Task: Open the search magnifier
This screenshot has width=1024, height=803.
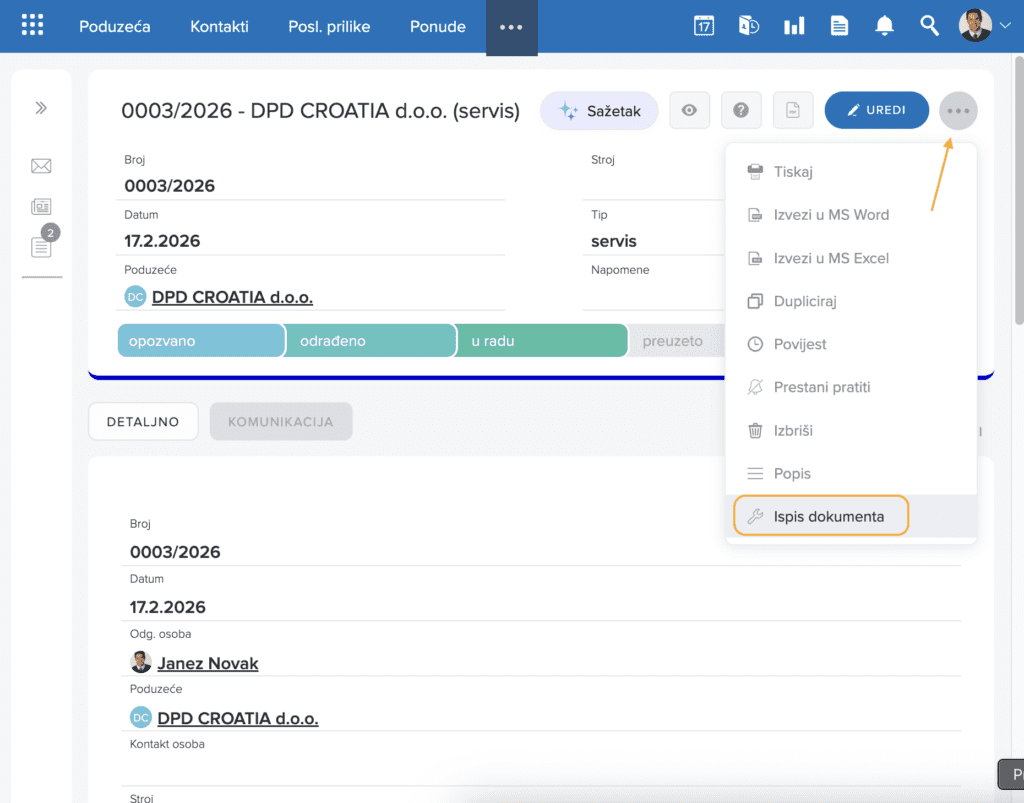Action: (929, 26)
